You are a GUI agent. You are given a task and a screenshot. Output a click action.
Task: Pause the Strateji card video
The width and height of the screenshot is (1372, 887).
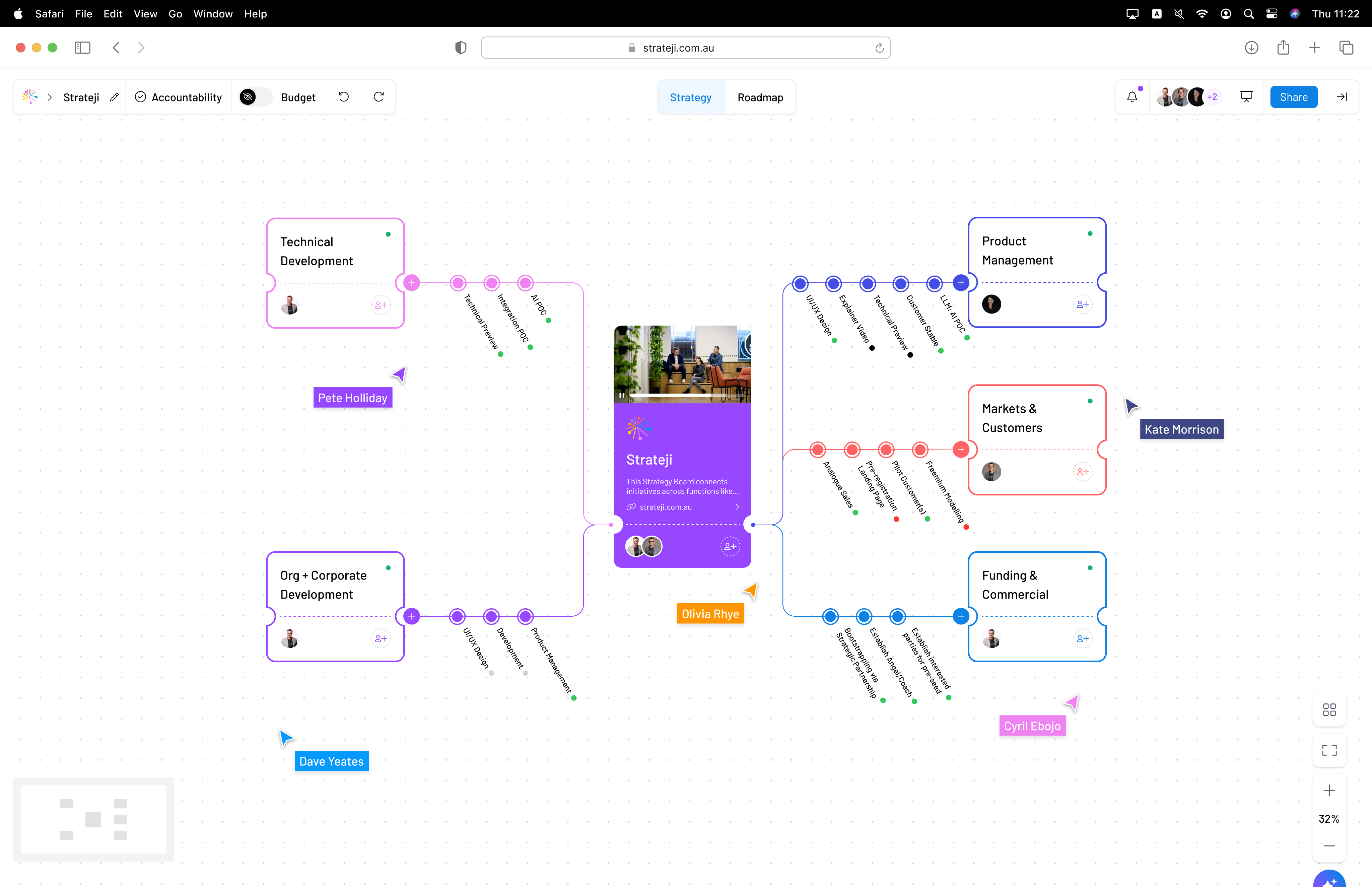click(621, 395)
